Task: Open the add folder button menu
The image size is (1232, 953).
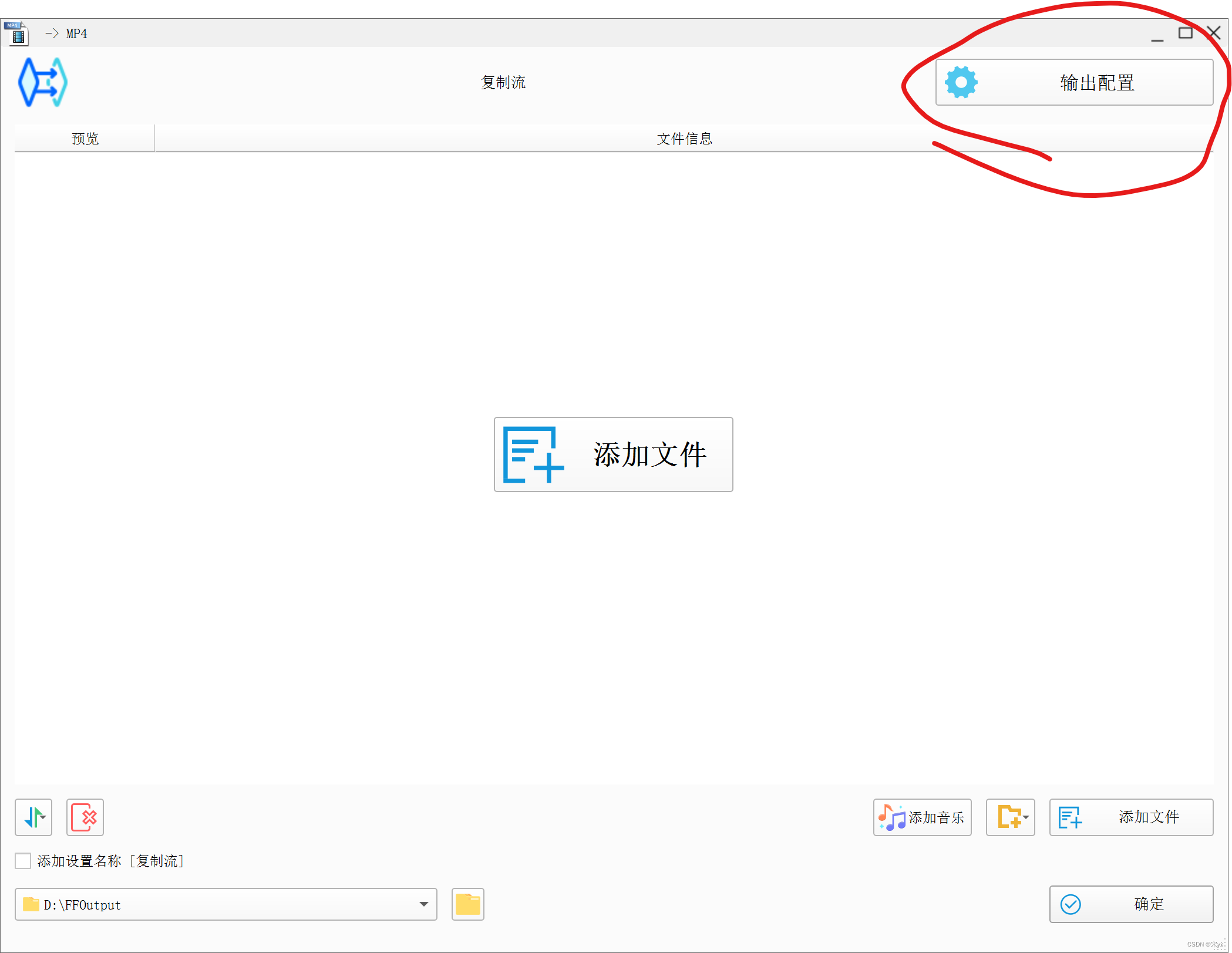Action: click(1010, 817)
